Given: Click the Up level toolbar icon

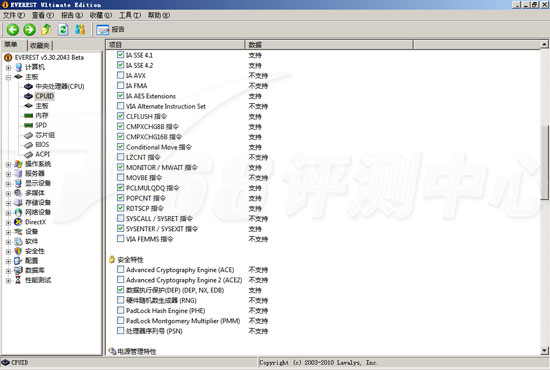Looking at the screenshot, I should coord(46,29).
